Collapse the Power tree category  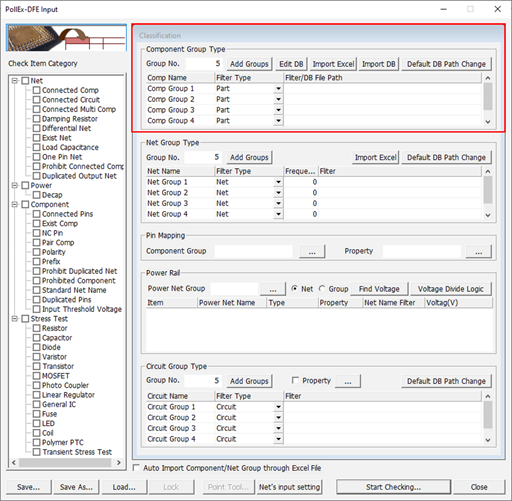coord(15,185)
